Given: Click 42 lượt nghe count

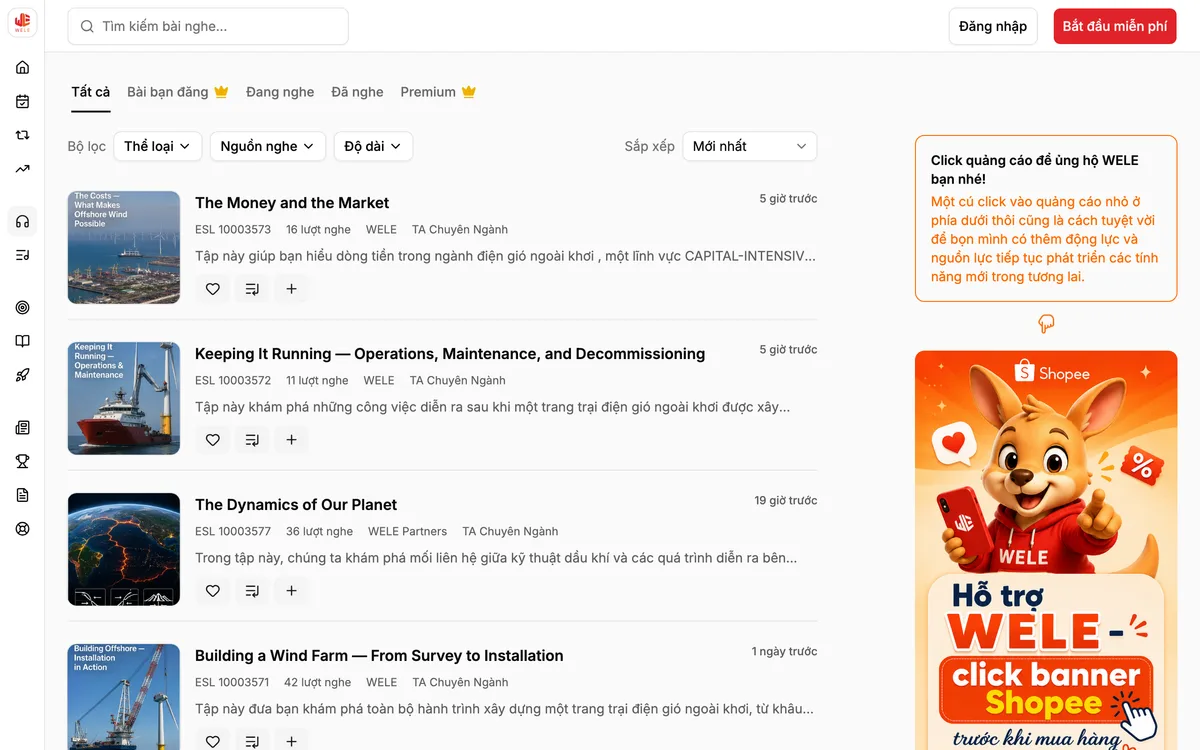Looking at the screenshot, I should (x=318, y=683).
